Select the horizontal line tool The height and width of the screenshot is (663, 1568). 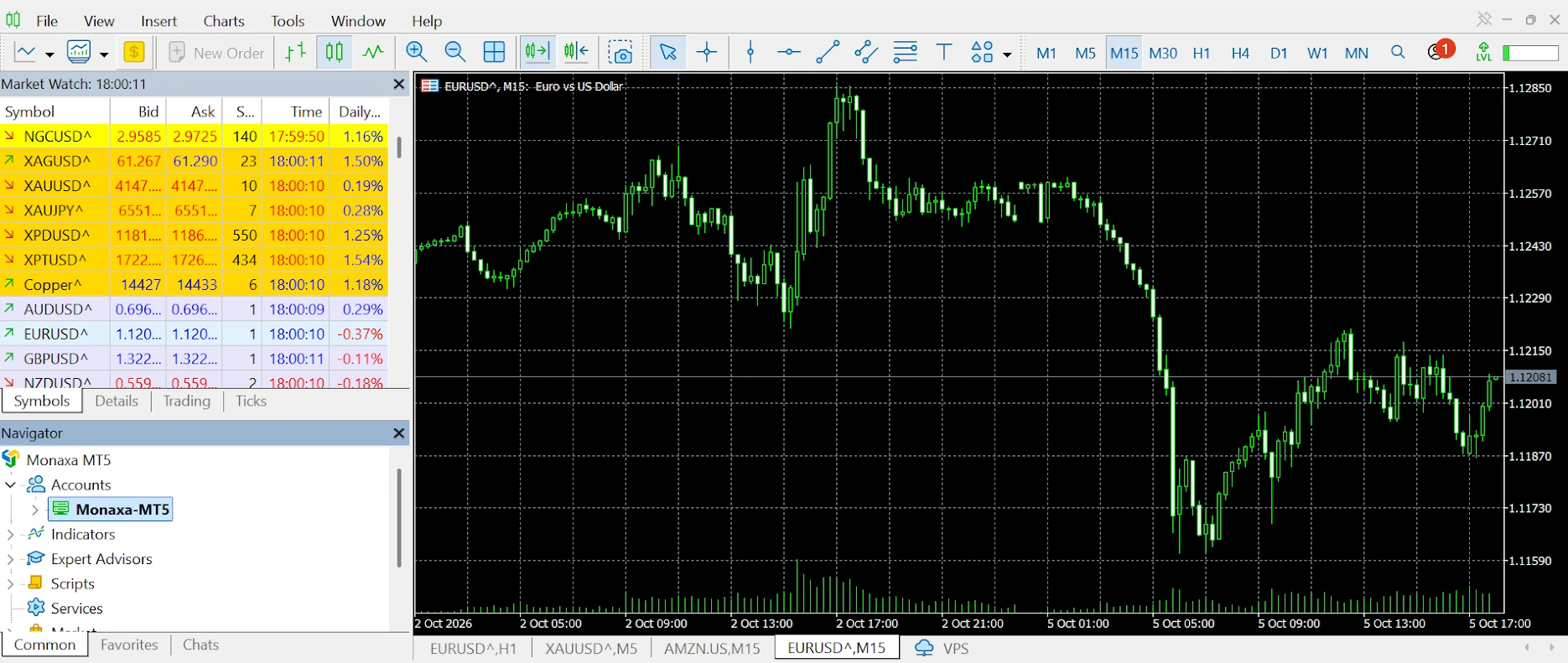click(x=788, y=52)
